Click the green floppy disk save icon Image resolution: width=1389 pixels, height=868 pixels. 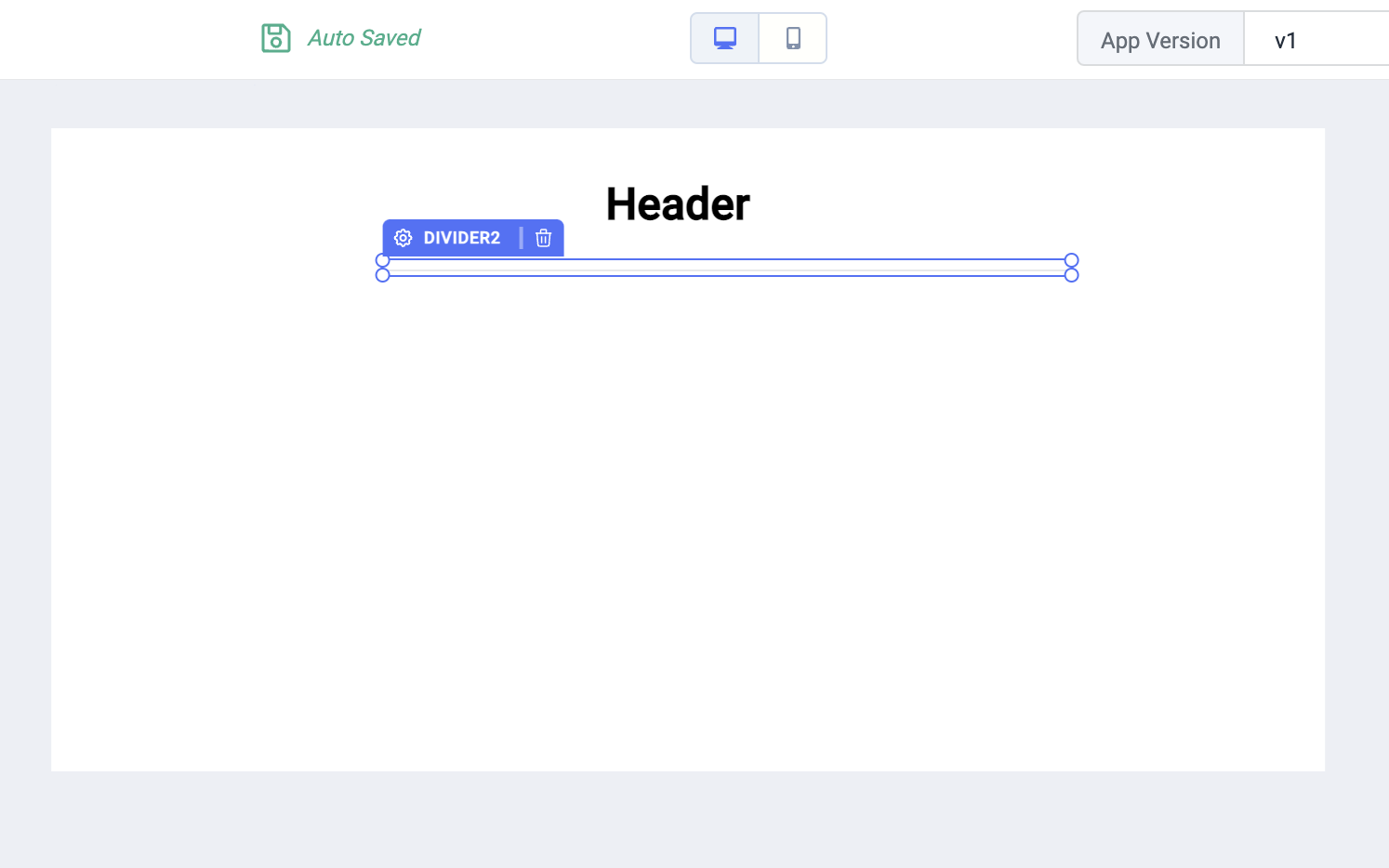(276, 38)
